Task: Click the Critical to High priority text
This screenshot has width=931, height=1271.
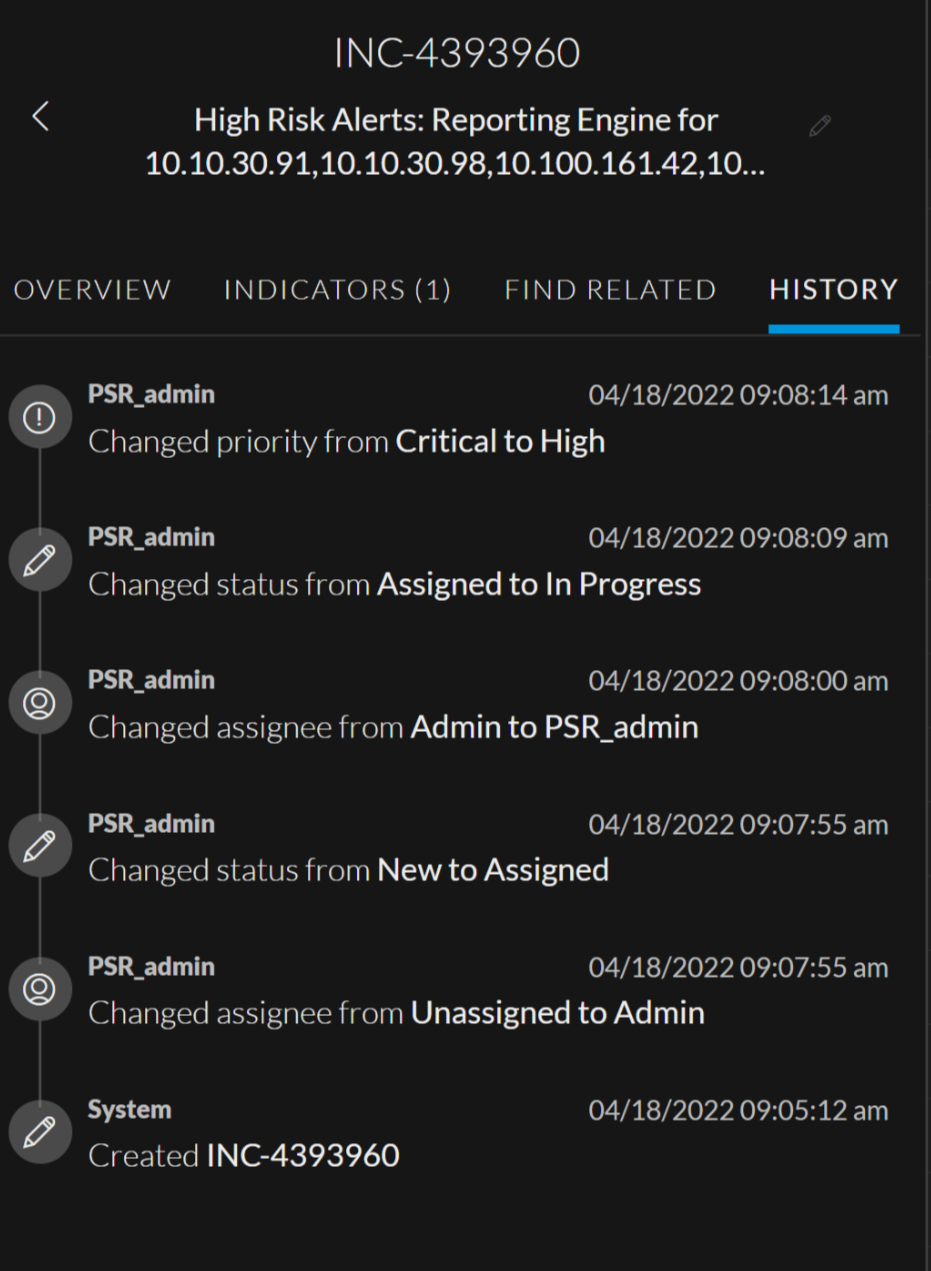Action: tap(500, 441)
